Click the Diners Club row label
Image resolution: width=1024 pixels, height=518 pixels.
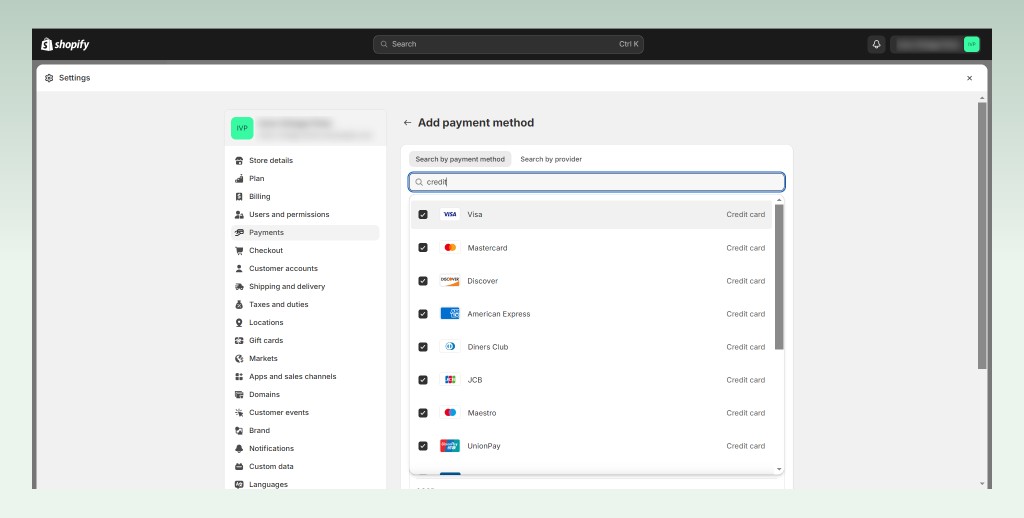click(x=488, y=347)
